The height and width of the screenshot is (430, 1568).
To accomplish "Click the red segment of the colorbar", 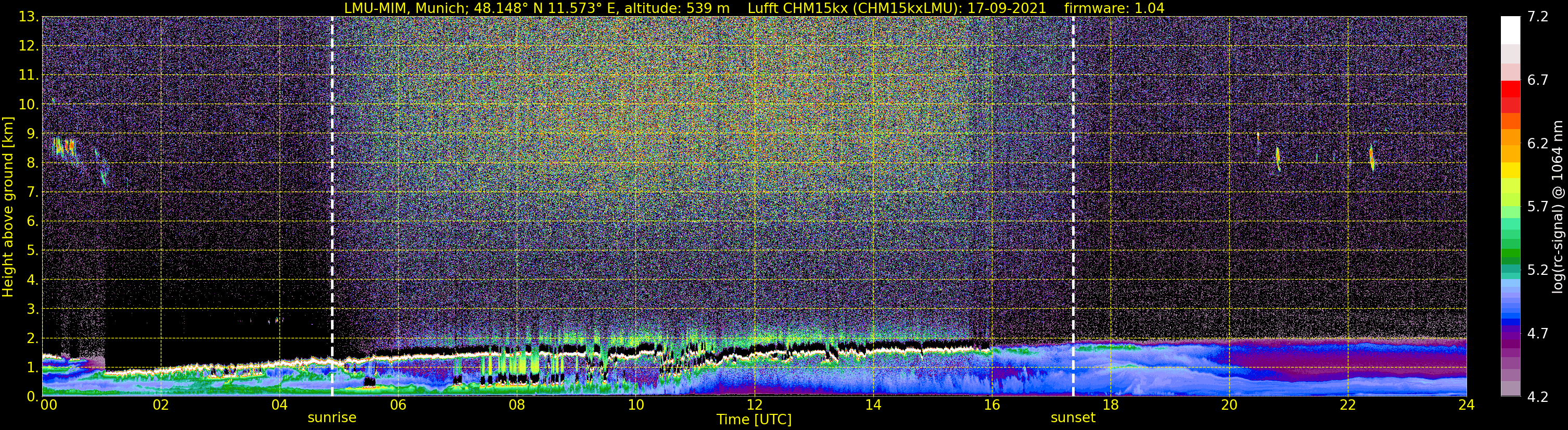I will [x=1510, y=89].
